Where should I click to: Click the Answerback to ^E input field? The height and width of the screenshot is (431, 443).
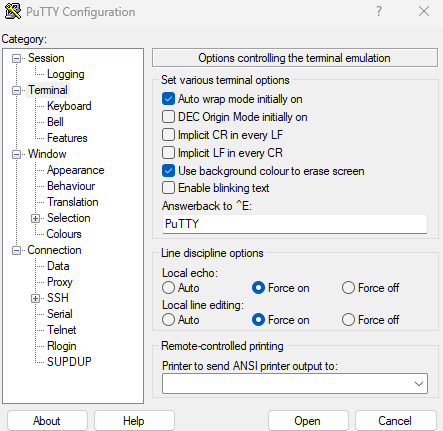(x=295, y=224)
